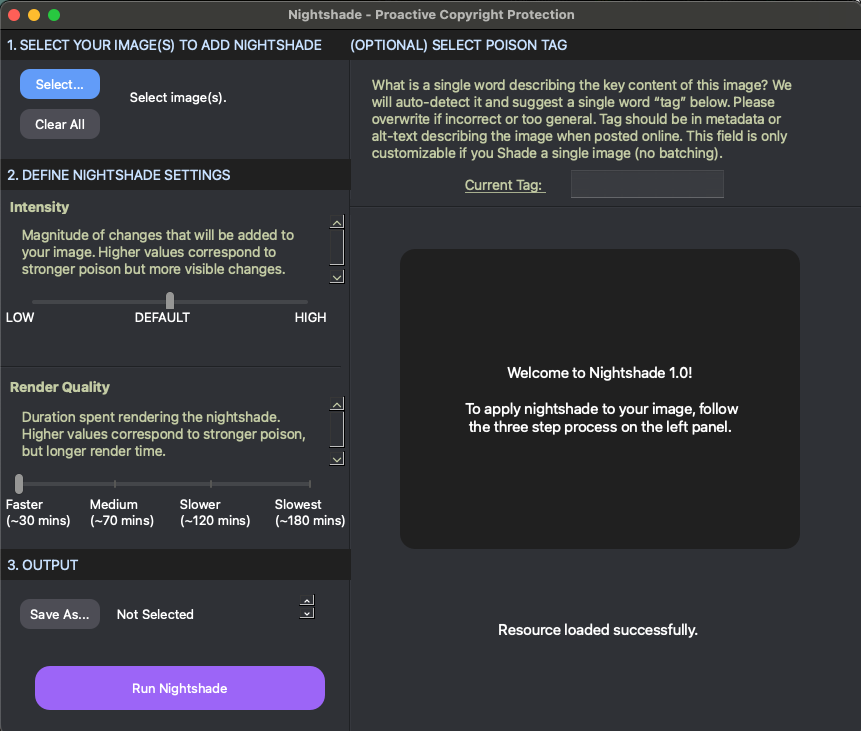
Task: Run Nightshade with the purple button
Action: click(x=180, y=688)
